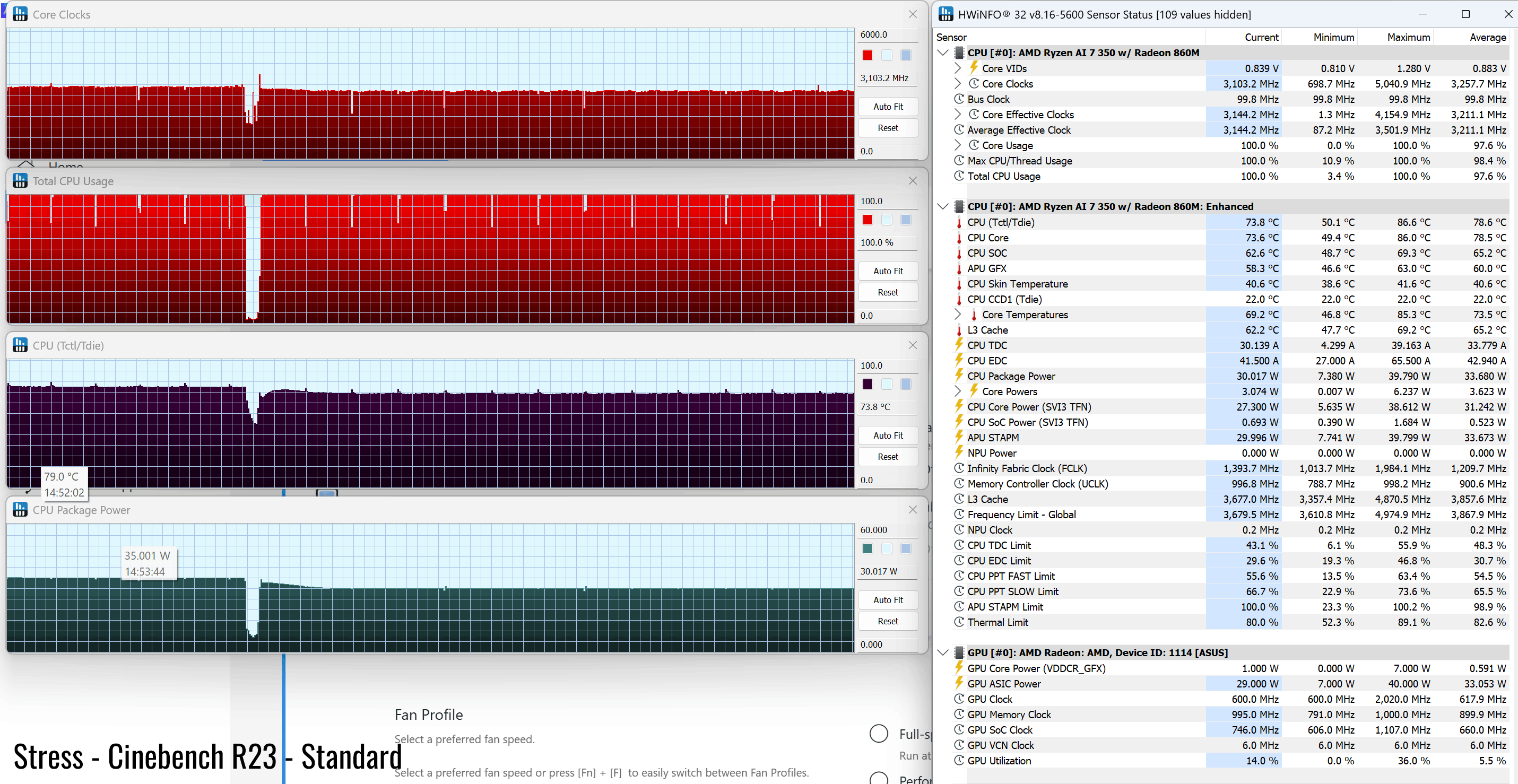
Task: Click the red graph color swatch in Core Clocks
Action: pyautogui.click(x=868, y=55)
